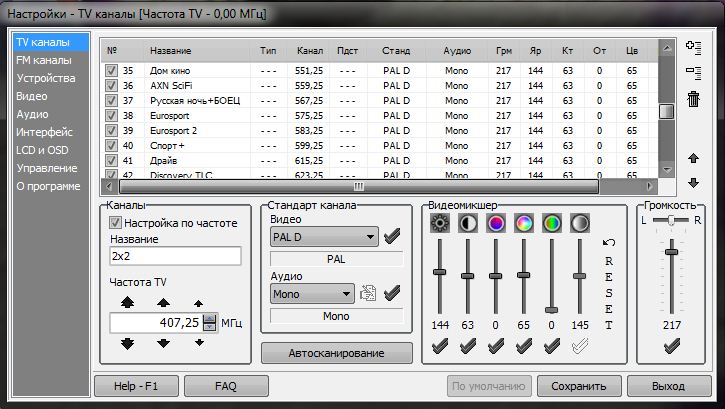The height and width of the screenshot is (409, 725).
Task: Click the Громкость L-R balance slider
Action: 671,220
